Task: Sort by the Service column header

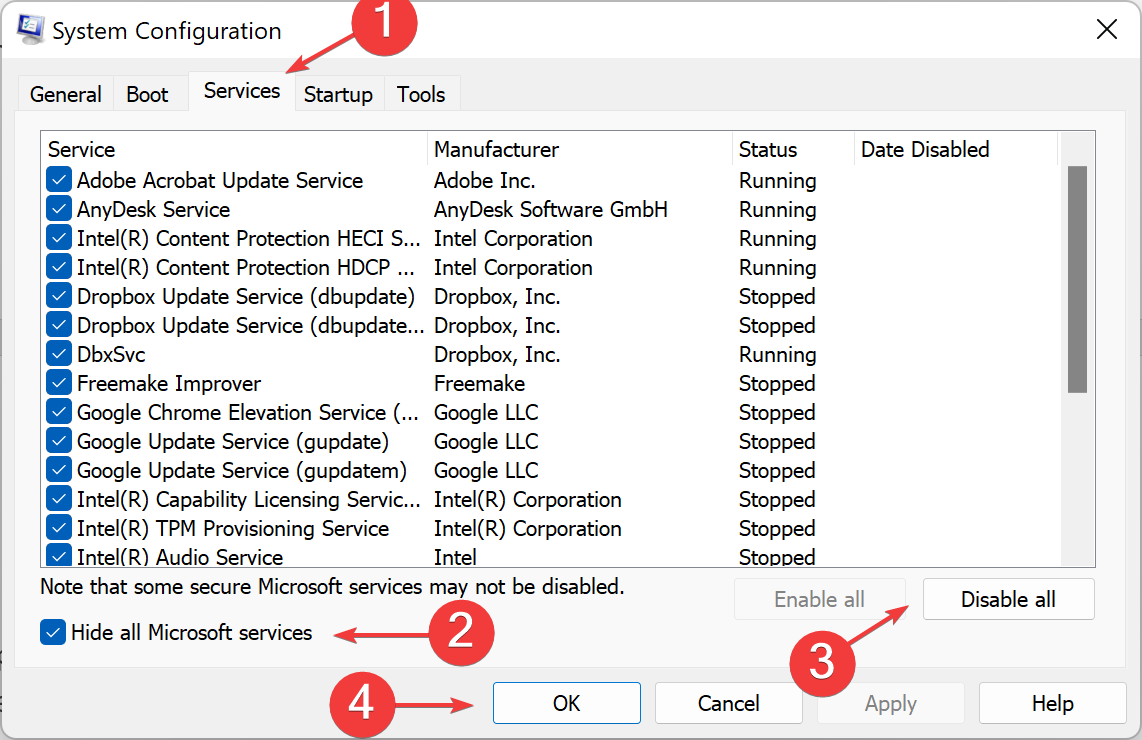Action: click(234, 149)
